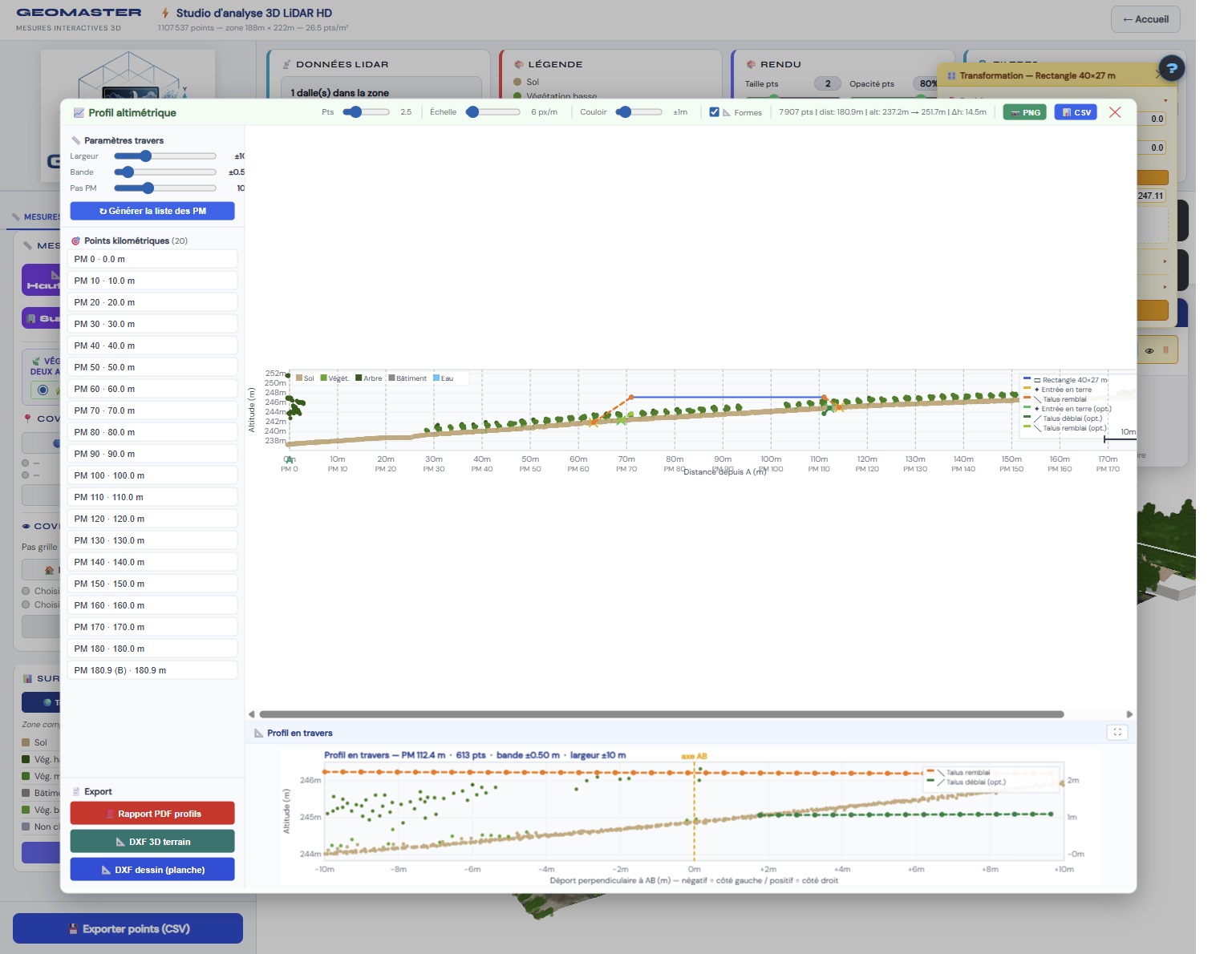Click the help question mark icon
Screen dimensions: 1232x954
(x=1172, y=68)
